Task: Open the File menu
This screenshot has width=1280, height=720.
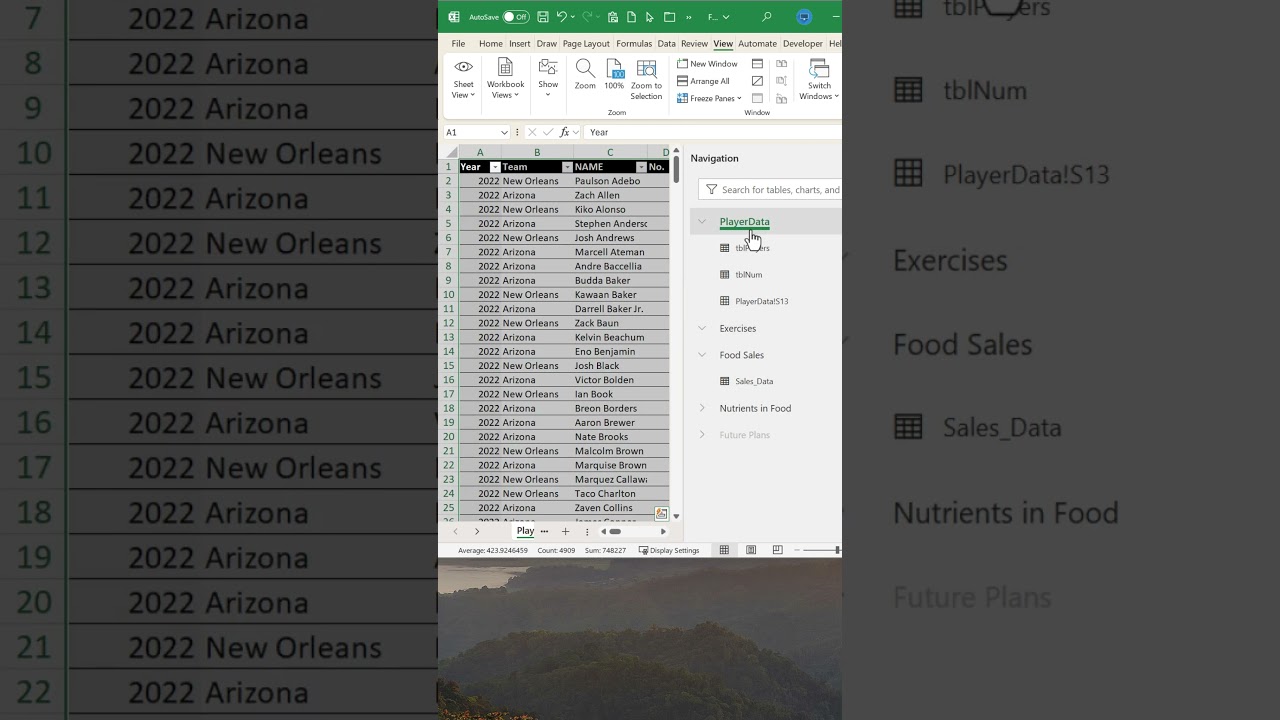Action: (x=458, y=44)
